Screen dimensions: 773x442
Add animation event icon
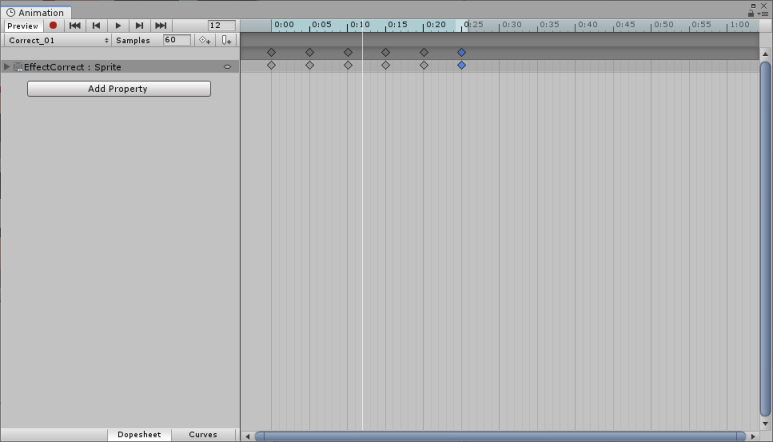pyautogui.click(x=226, y=40)
